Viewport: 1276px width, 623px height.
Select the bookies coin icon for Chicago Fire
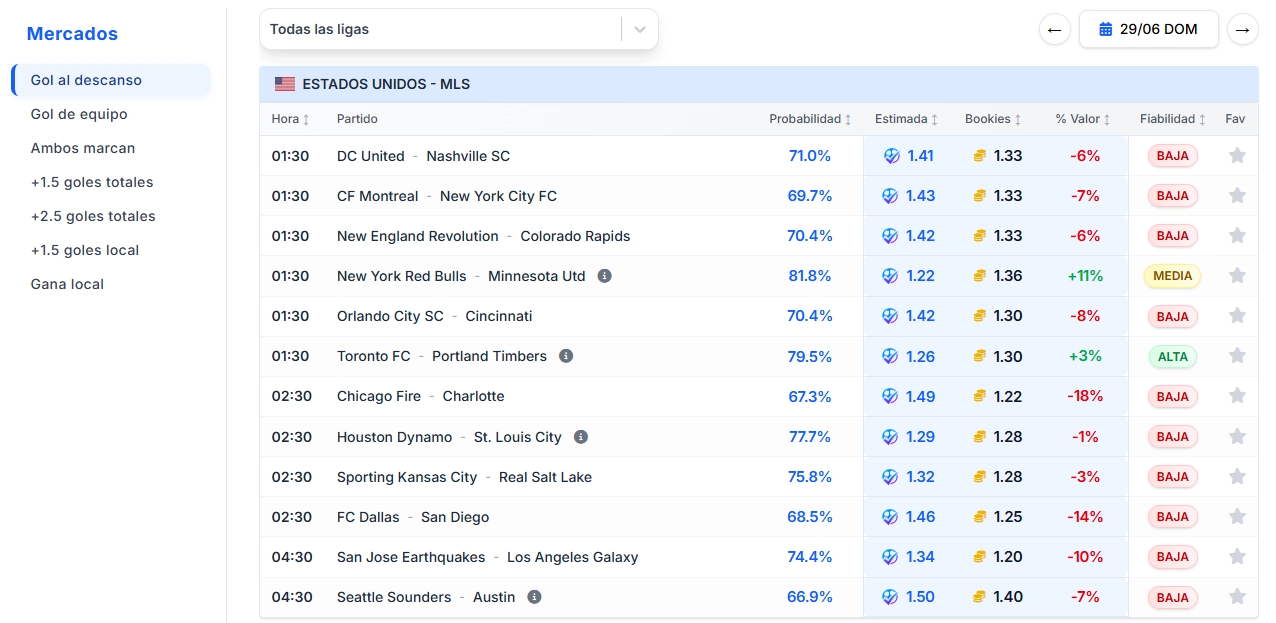[980, 396]
